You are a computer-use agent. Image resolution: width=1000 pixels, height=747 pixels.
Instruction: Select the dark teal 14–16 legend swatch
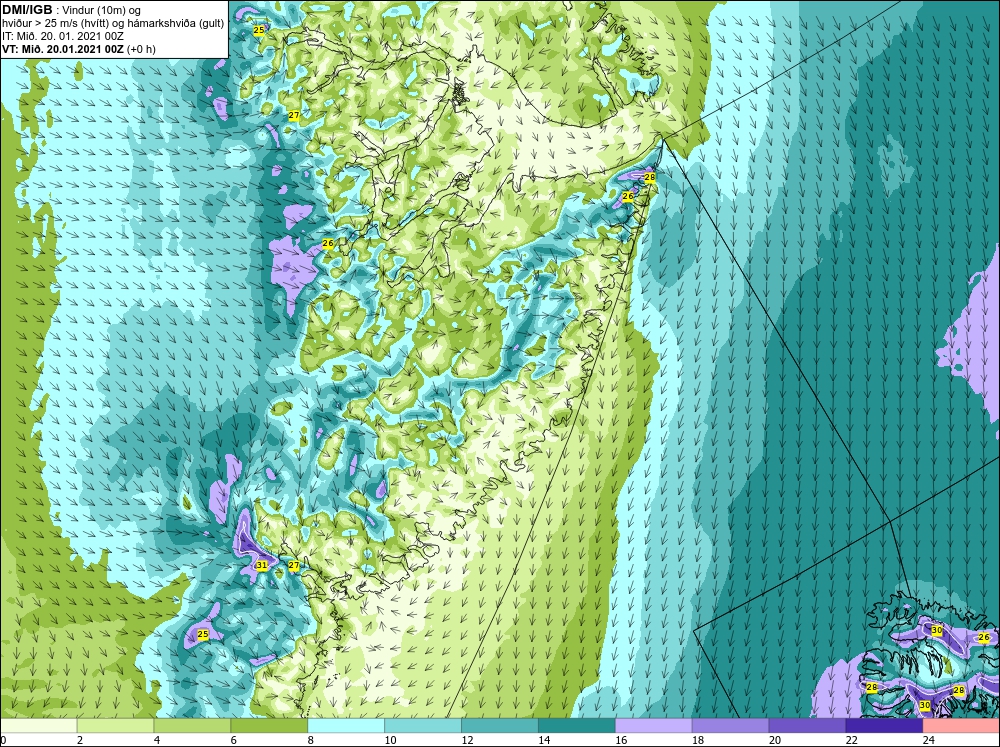click(577, 725)
